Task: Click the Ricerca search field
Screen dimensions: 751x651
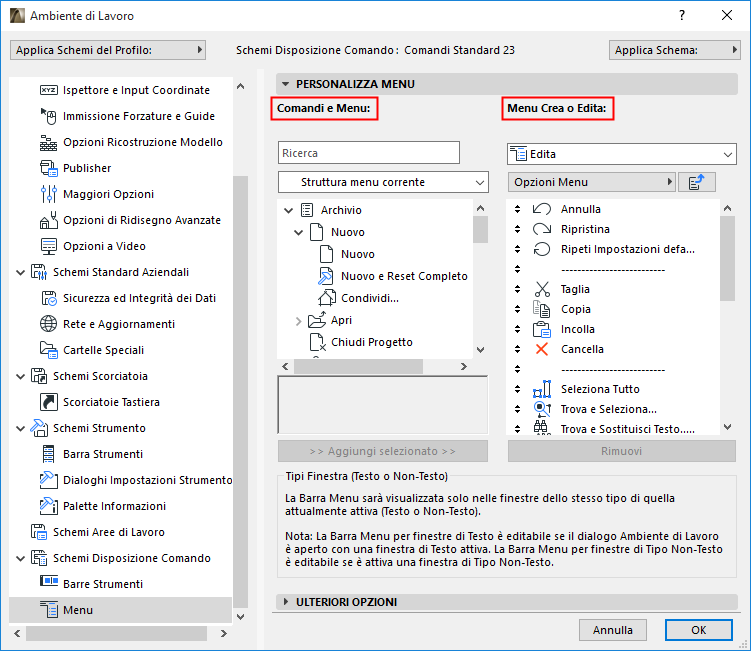Action: pyautogui.click(x=369, y=153)
